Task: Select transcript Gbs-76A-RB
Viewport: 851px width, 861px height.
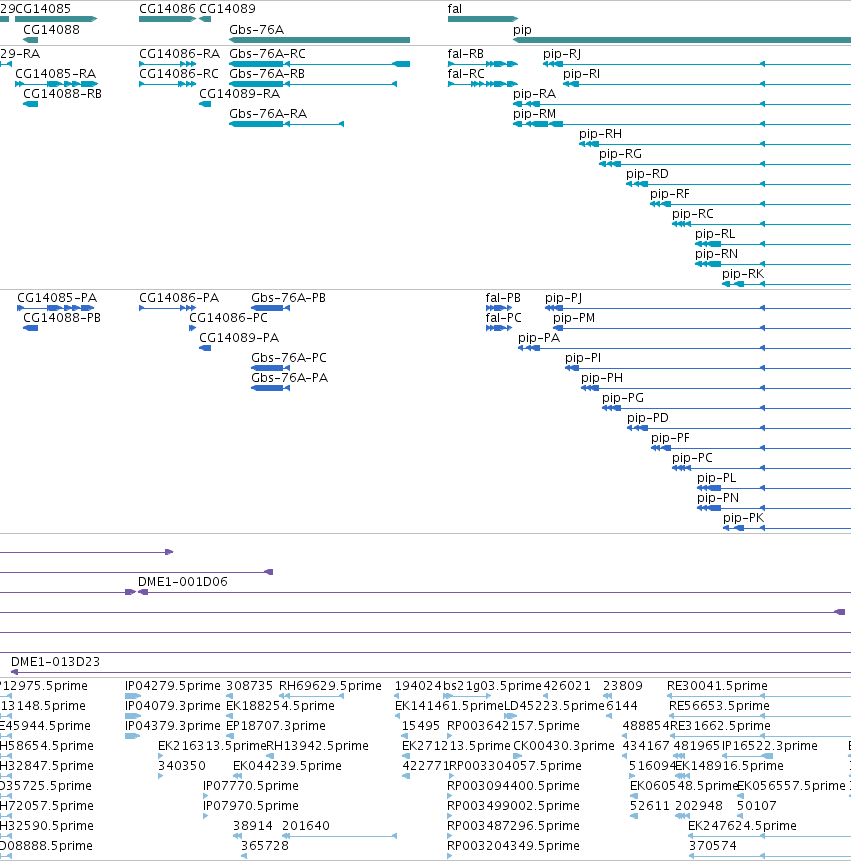Action: [x=313, y=84]
